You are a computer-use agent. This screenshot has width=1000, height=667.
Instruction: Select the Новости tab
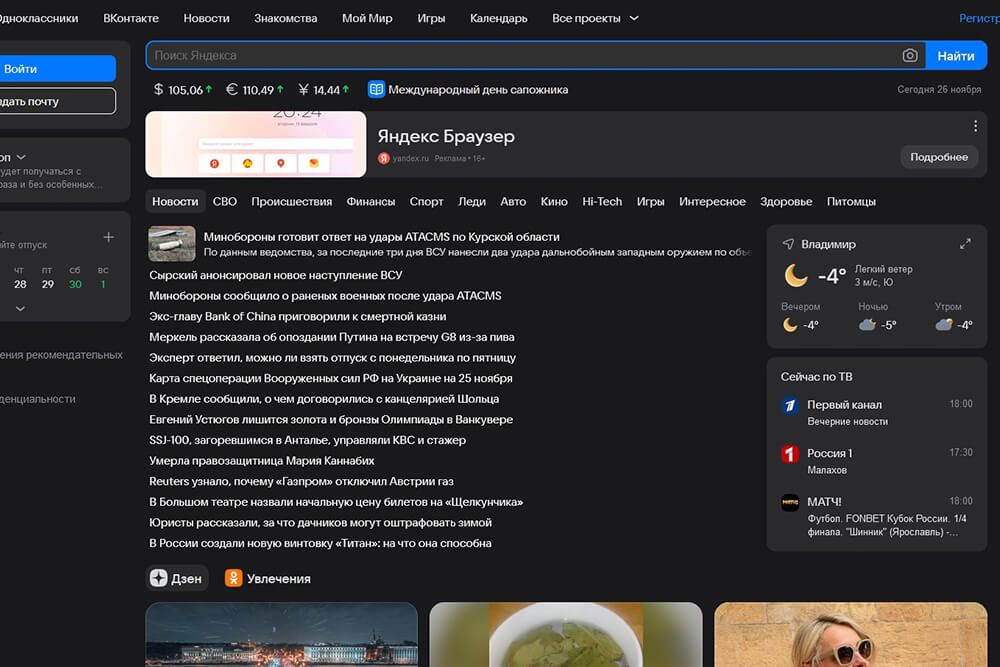tap(175, 202)
